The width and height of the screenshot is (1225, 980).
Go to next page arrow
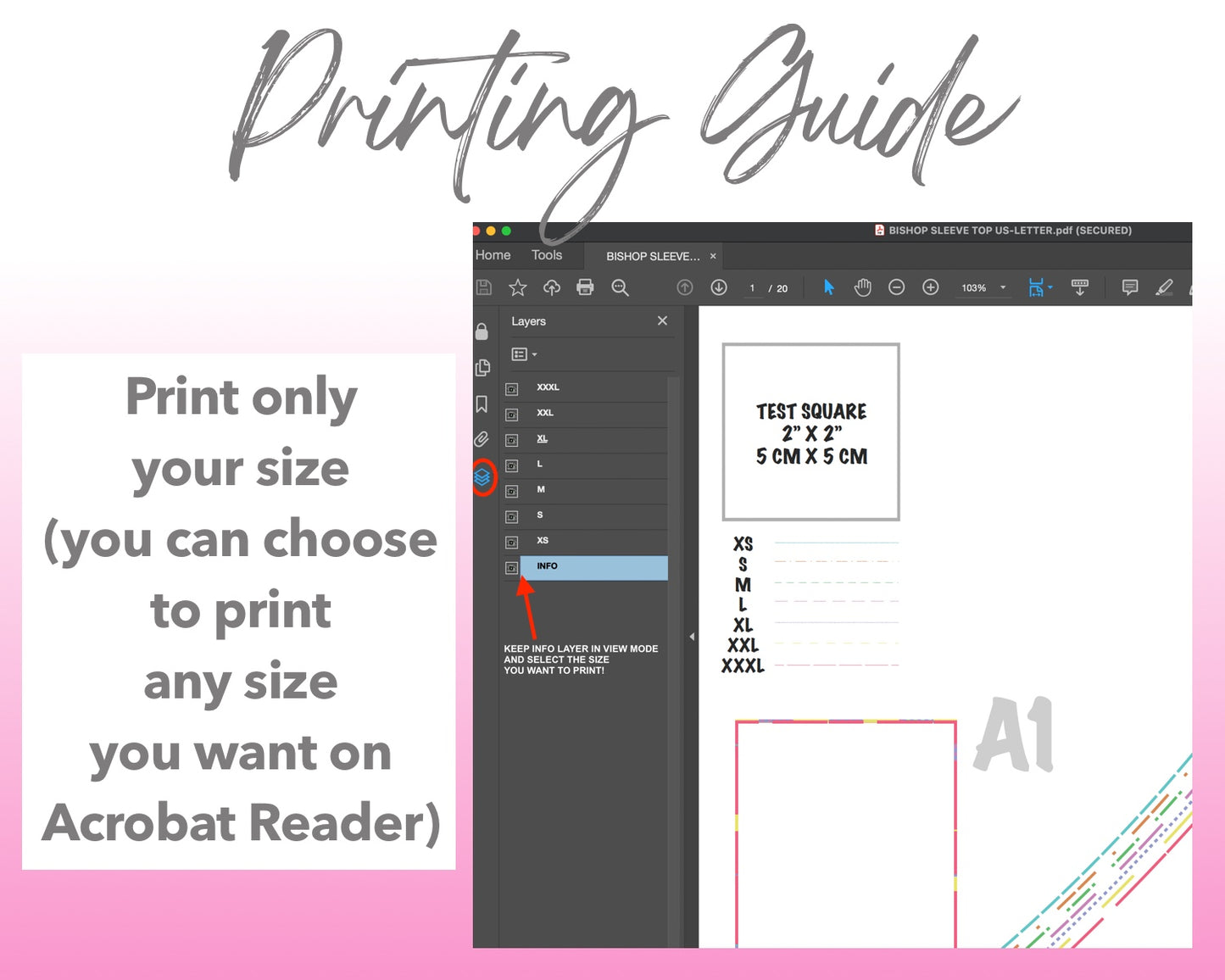[719, 288]
